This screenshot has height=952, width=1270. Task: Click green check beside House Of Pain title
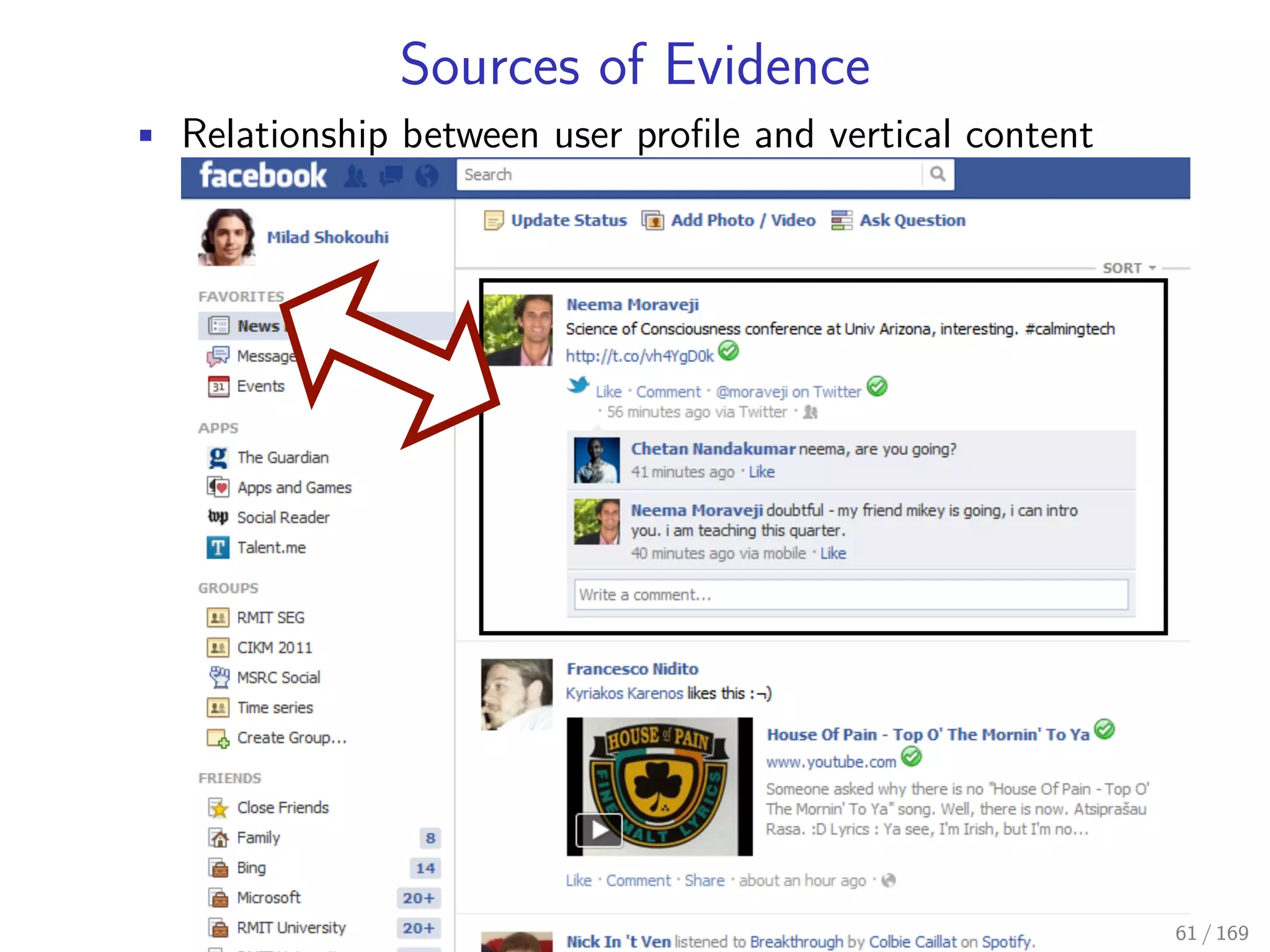(x=1104, y=729)
